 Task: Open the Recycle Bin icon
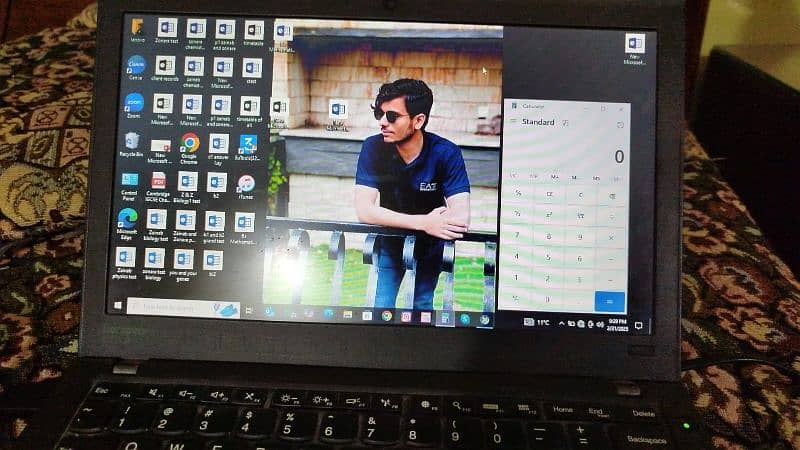(x=132, y=141)
